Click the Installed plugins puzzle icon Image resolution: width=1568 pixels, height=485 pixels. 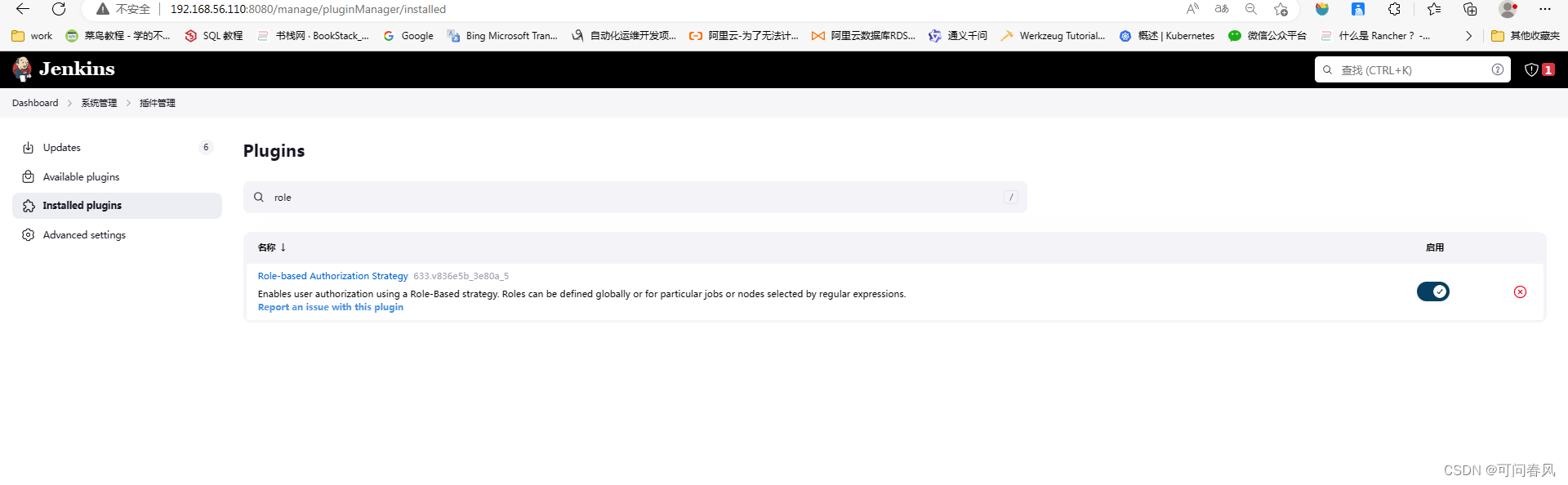(x=29, y=206)
